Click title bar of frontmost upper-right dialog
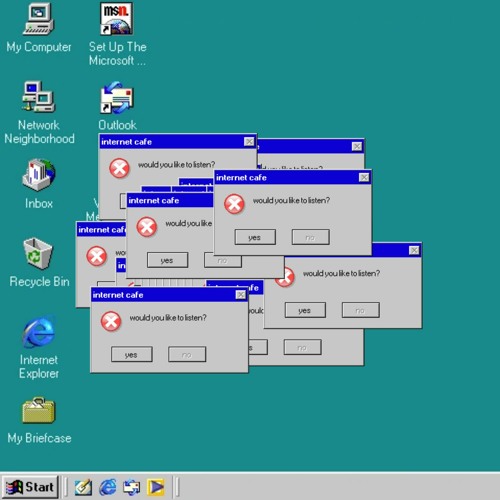The height and width of the screenshot is (500, 500). click(x=293, y=178)
